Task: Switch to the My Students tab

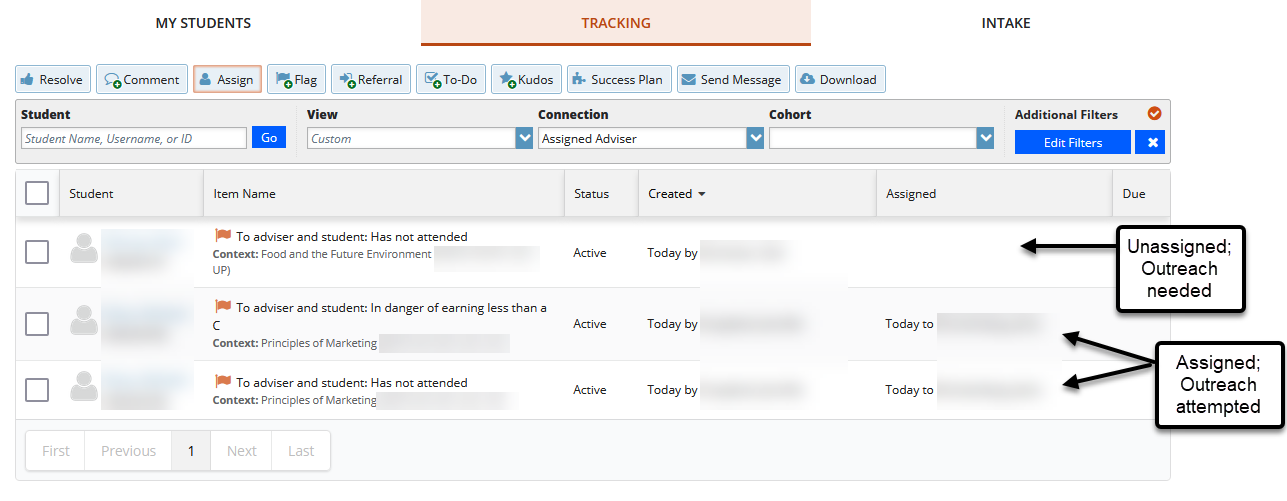Action: coord(203,23)
